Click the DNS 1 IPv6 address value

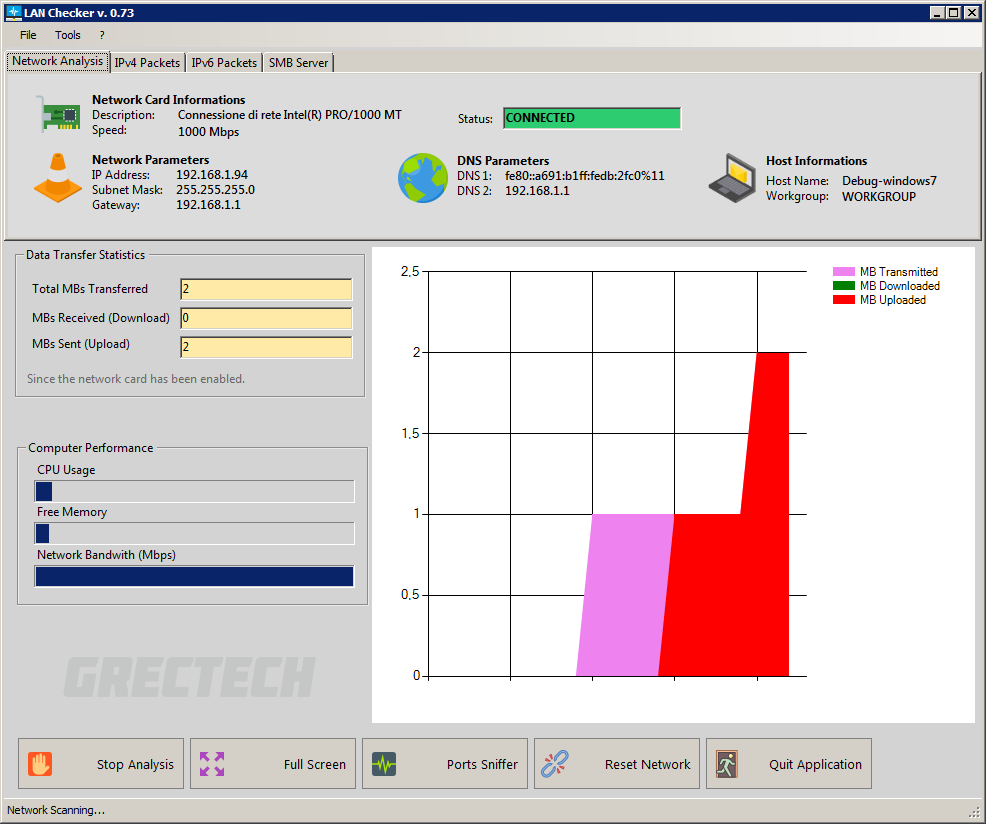tap(585, 176)
